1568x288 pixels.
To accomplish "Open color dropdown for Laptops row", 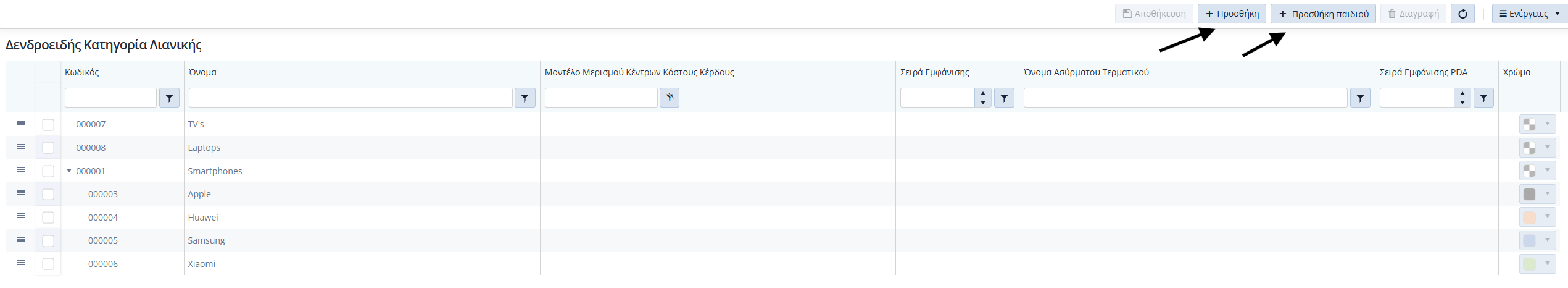I will [1537, 148].
